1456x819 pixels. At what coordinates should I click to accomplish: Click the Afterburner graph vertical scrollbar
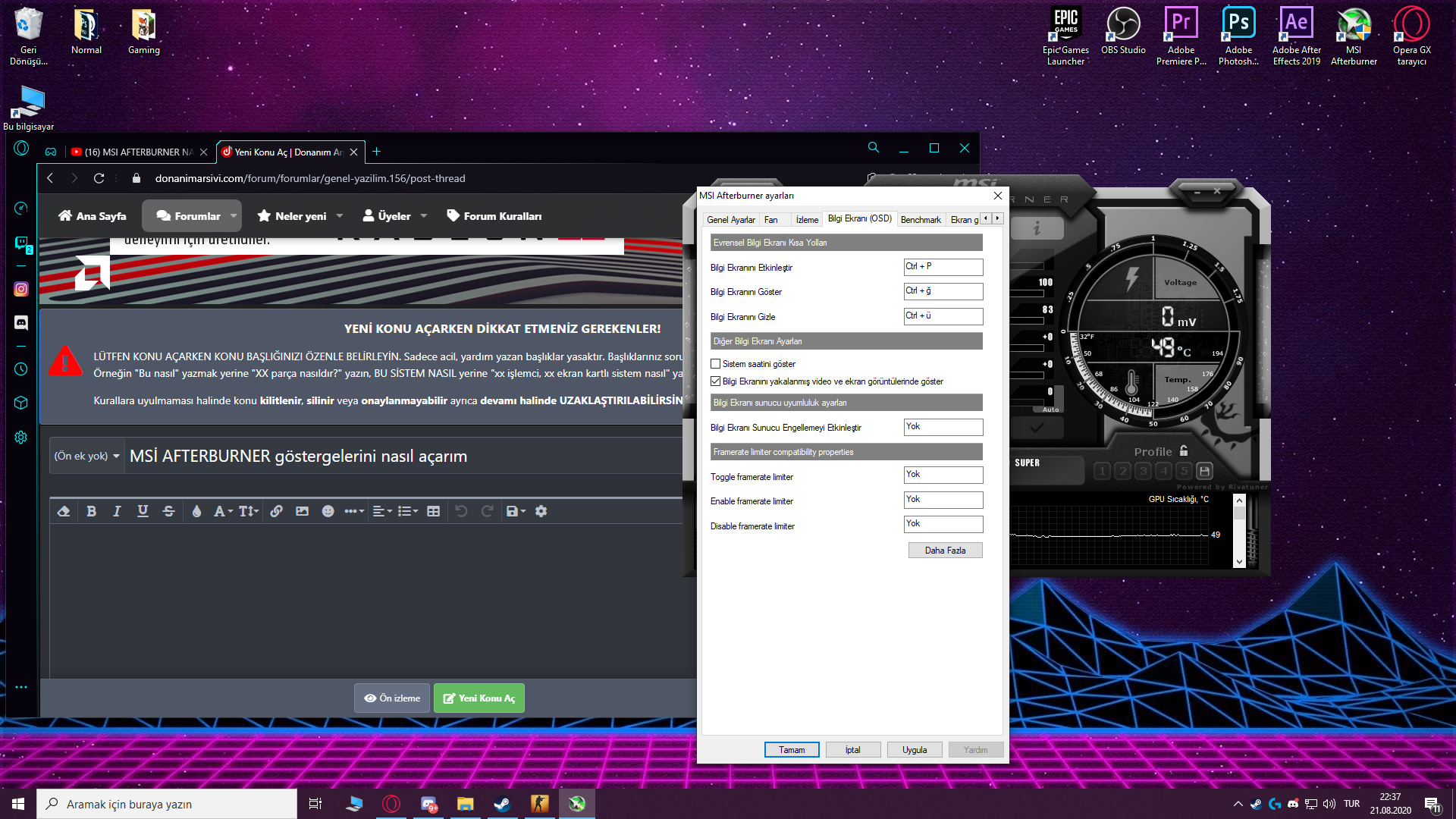tap(1239, 531)
